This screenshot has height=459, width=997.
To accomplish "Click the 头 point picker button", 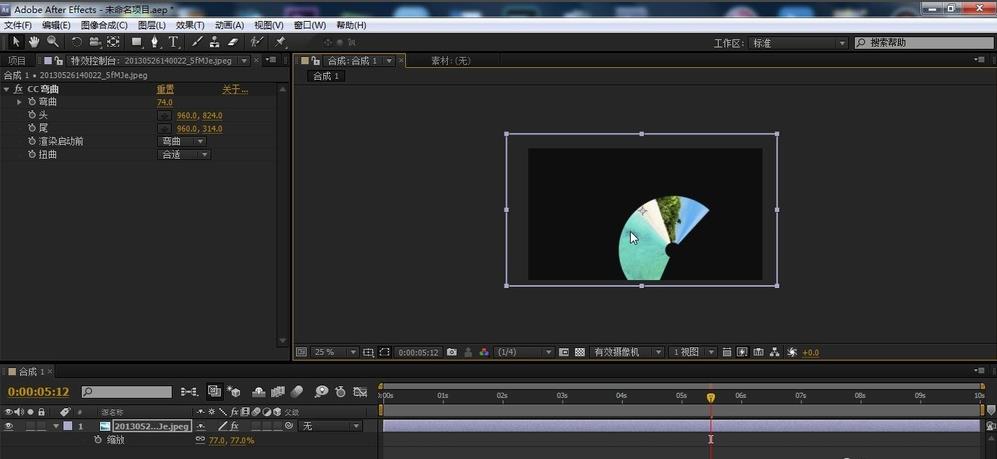I will click(165, 116).
